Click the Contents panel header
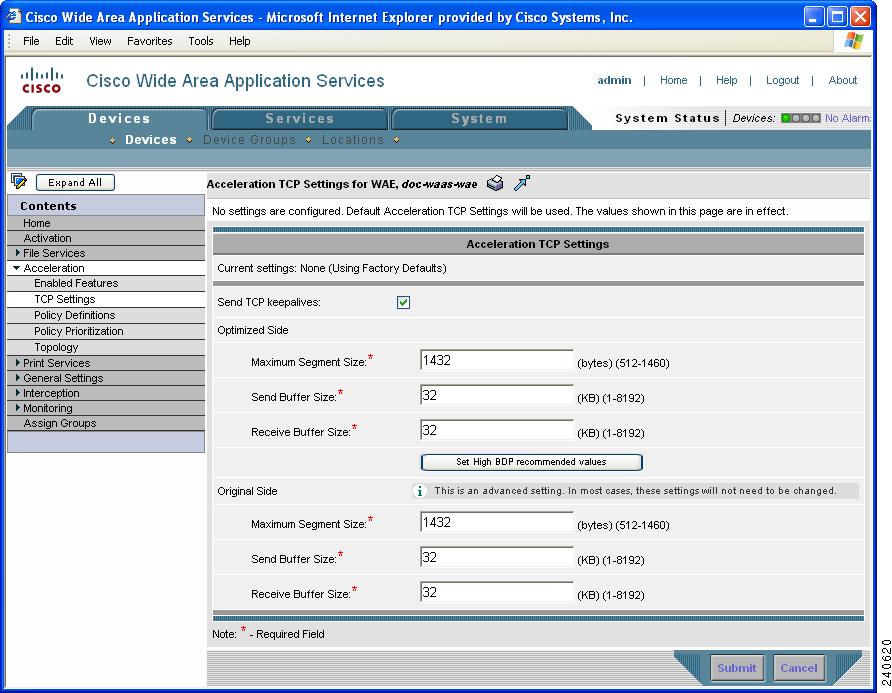The width and height of the screenshot is (892, 693). [106, 205]
